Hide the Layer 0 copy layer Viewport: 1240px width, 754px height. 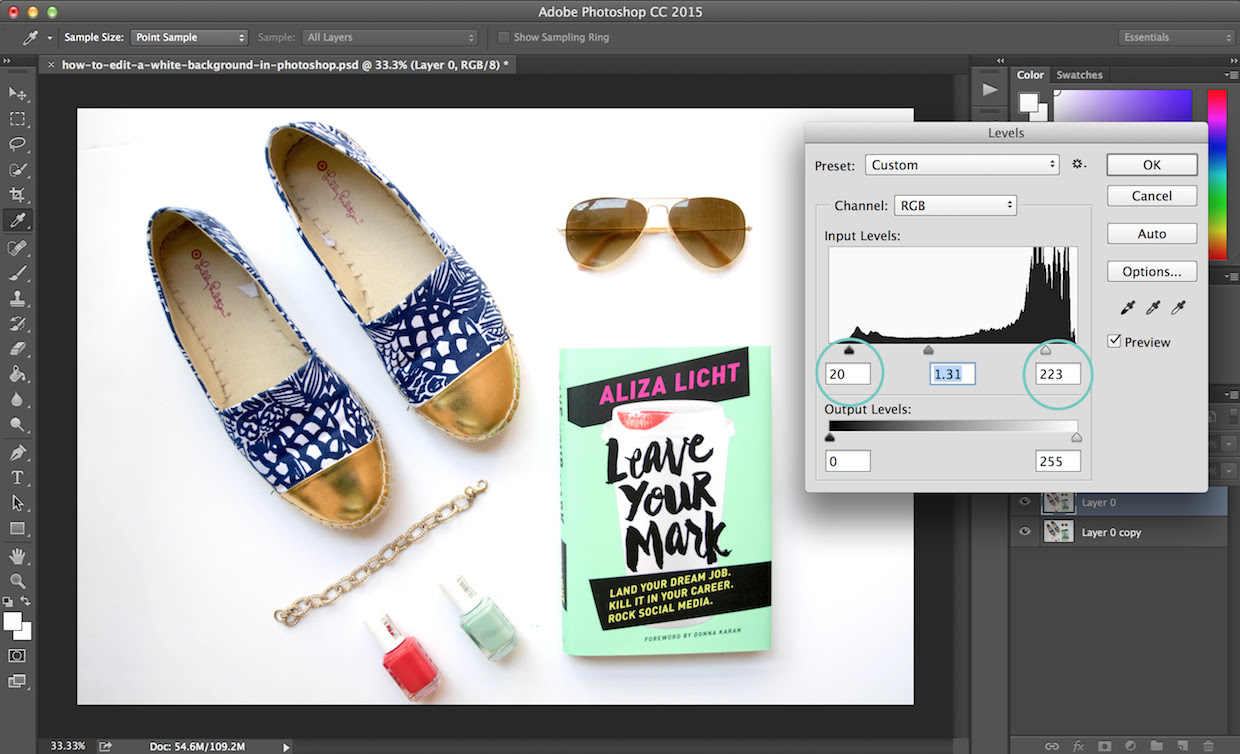pyautogui.click(x=1024, y=532)
